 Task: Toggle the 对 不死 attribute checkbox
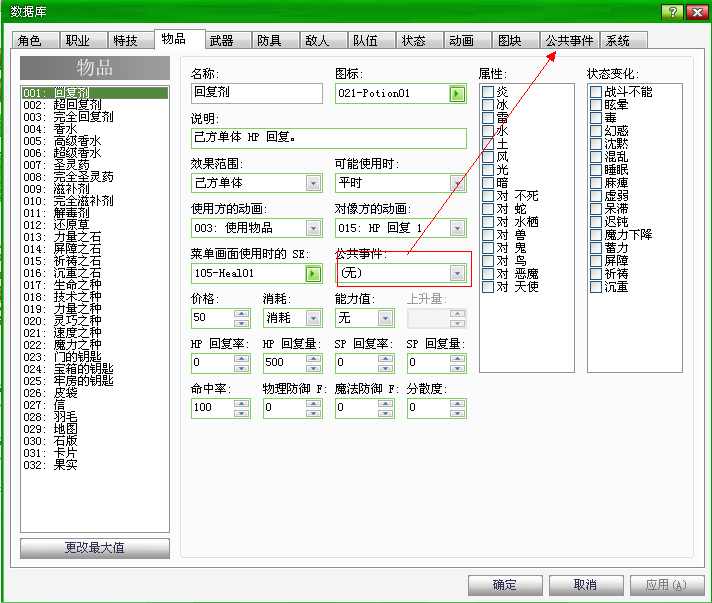(488, 196)
